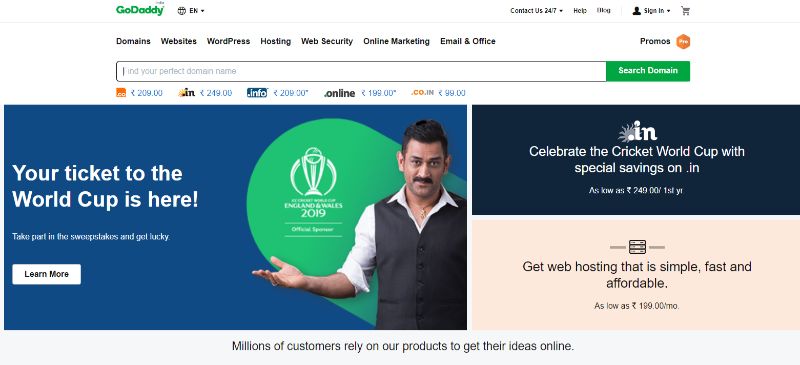Open the Domains menu

click(x=133, y=41)
